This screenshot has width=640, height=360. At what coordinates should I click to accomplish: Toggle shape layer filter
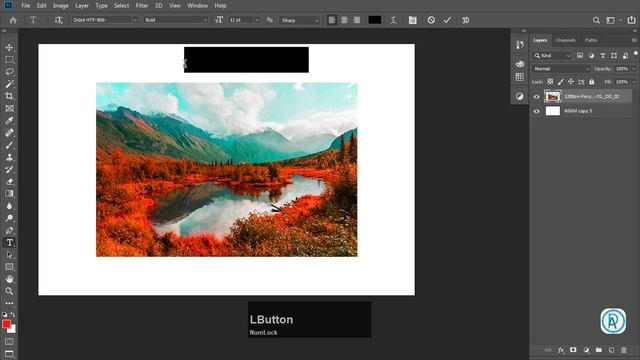click(x=614, y=56)
